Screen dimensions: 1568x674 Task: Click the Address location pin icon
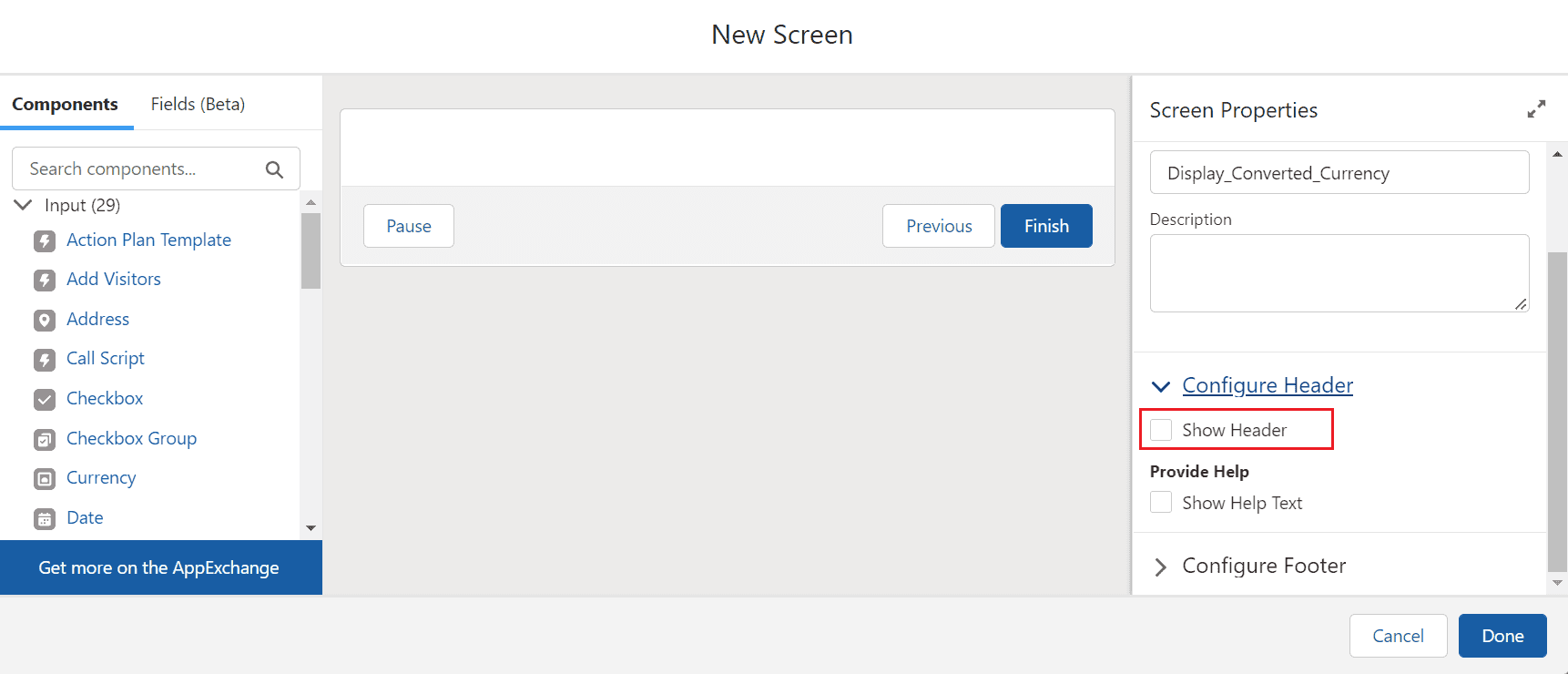pyautogui.click(x=45, y=320)
